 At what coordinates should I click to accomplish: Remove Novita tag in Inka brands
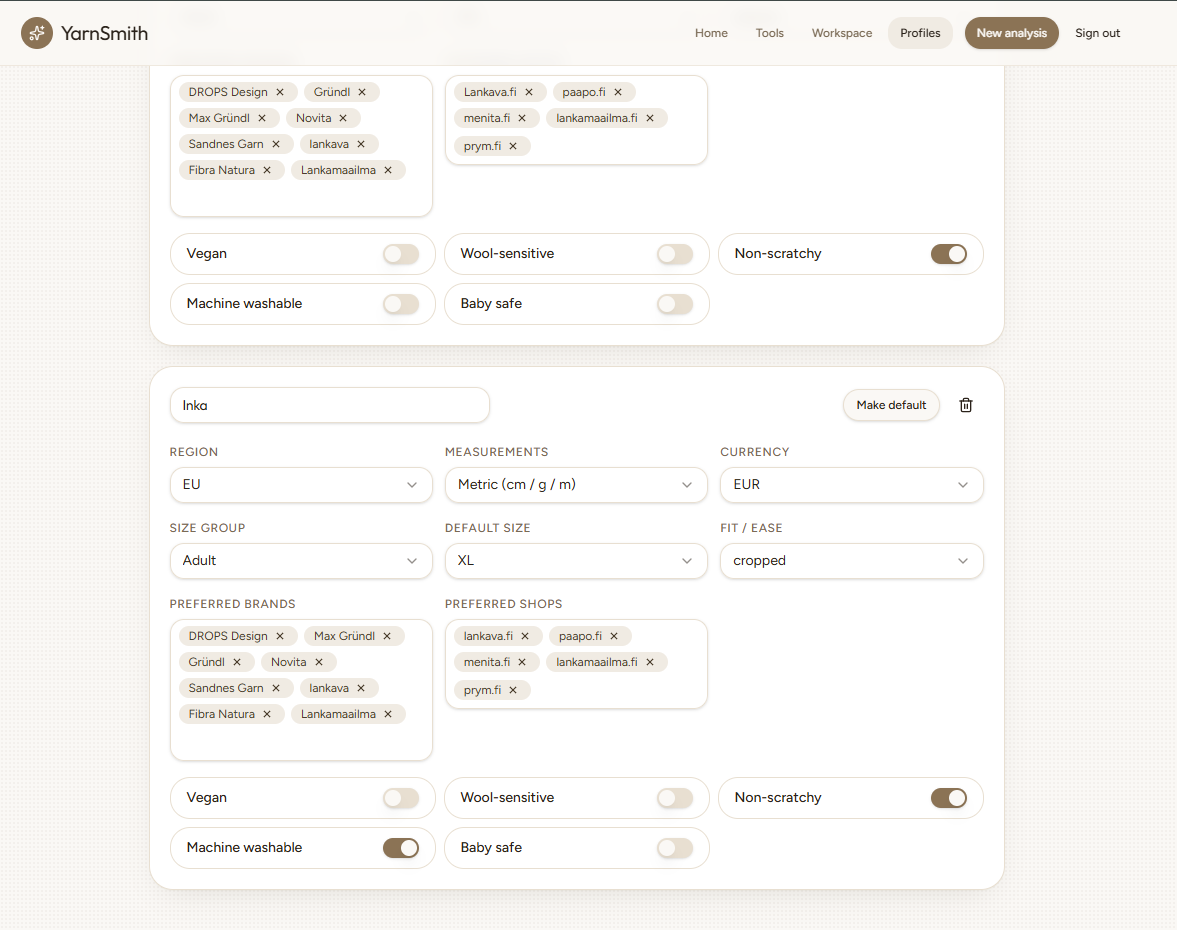click(x=319, y=662)
